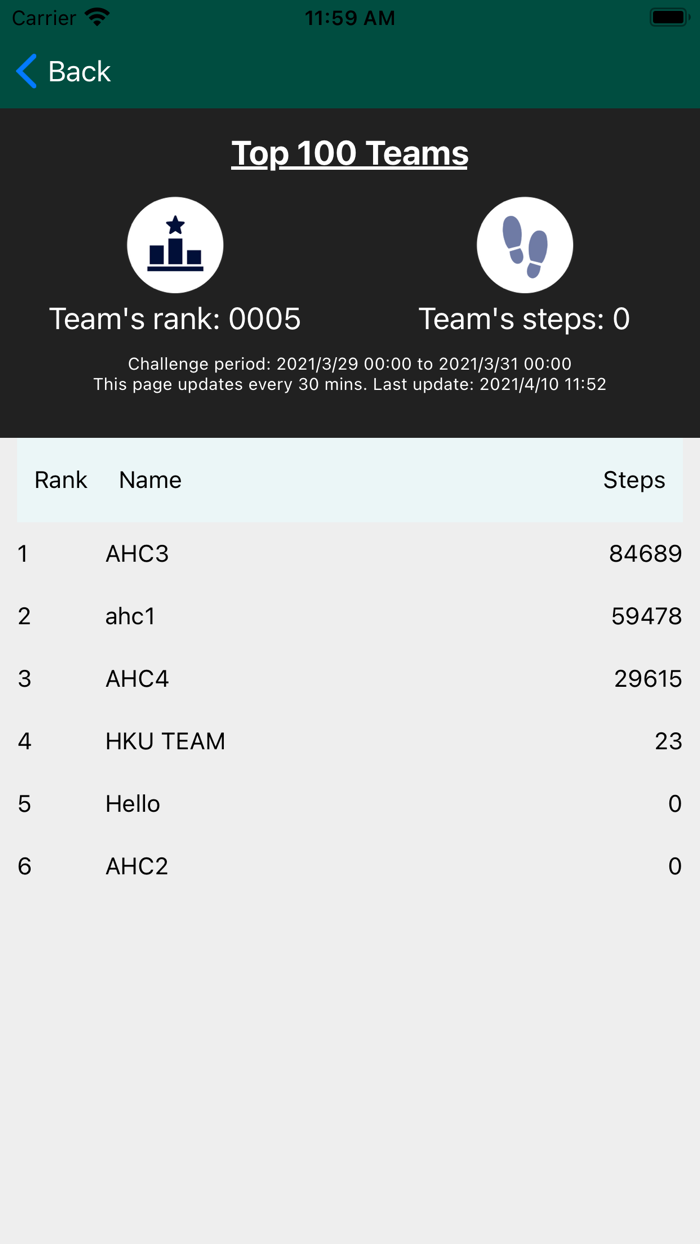Click the Team's rank 0005 label
Screen dimensions: 700x1244
[x=175, y=319]
